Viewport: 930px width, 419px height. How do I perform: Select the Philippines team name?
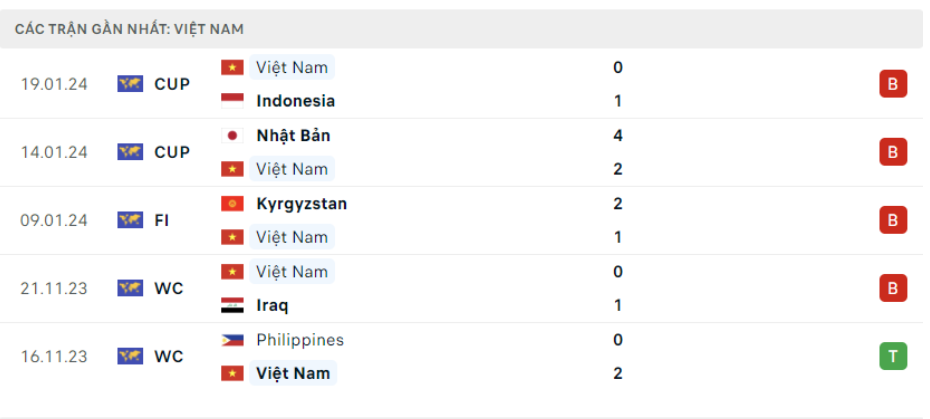tap(300, 340)
